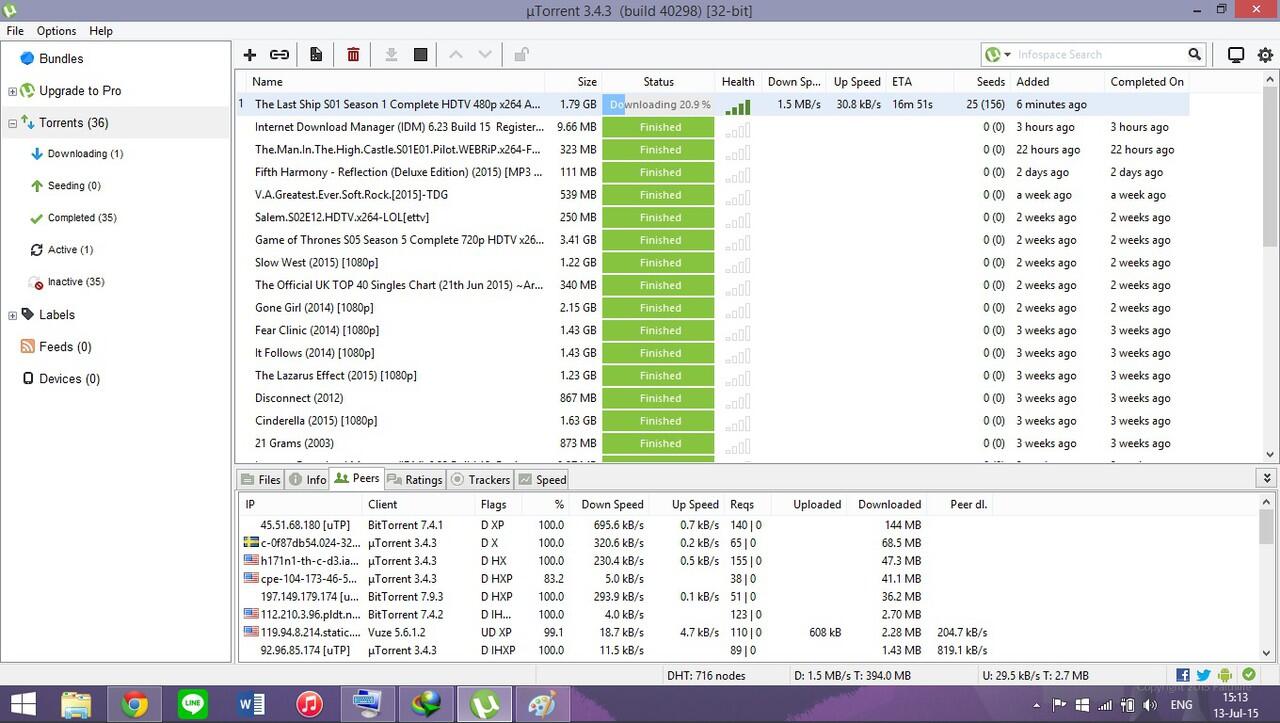Open the Windows Start button

point(22,704)
